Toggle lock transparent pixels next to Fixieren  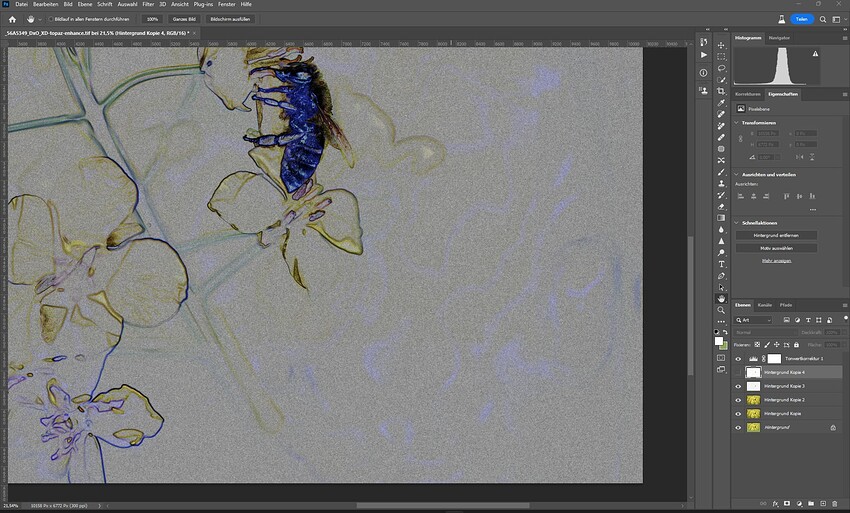(x=757, y=345)
